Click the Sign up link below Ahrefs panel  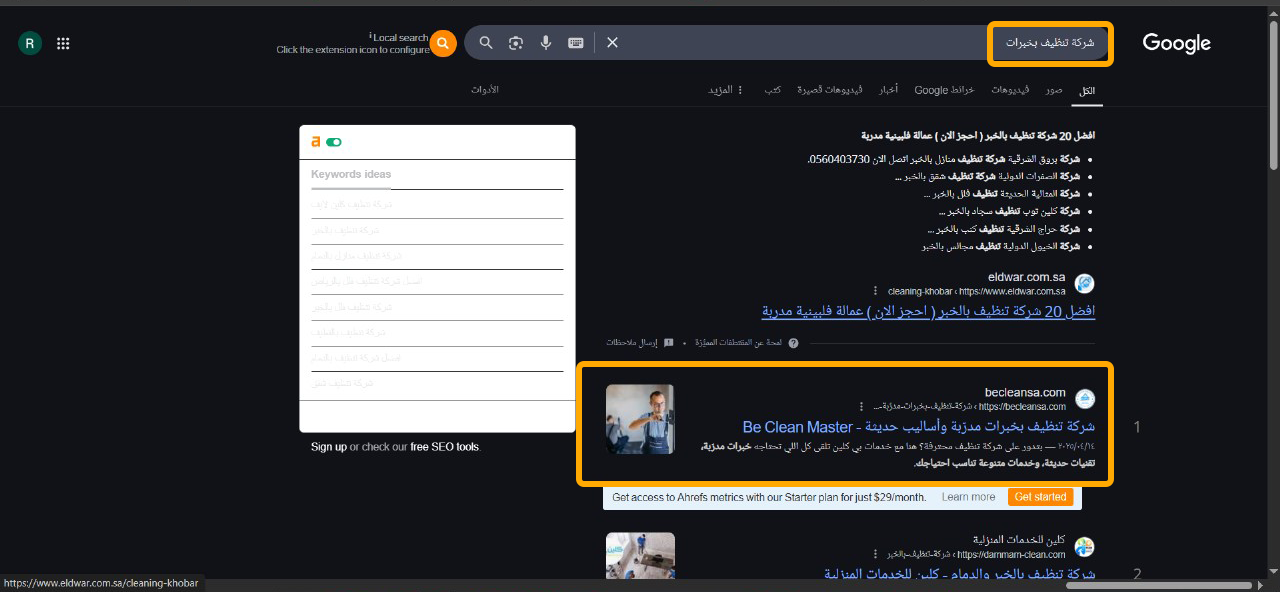pos(329,447)
